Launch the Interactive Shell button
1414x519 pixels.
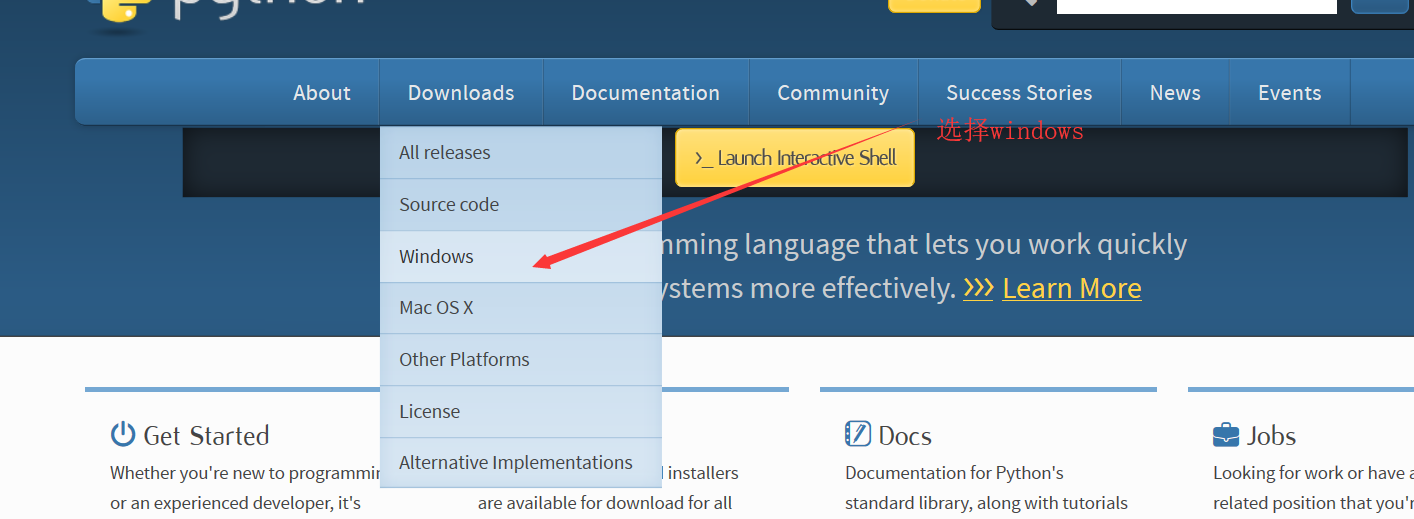coord(795,158)
